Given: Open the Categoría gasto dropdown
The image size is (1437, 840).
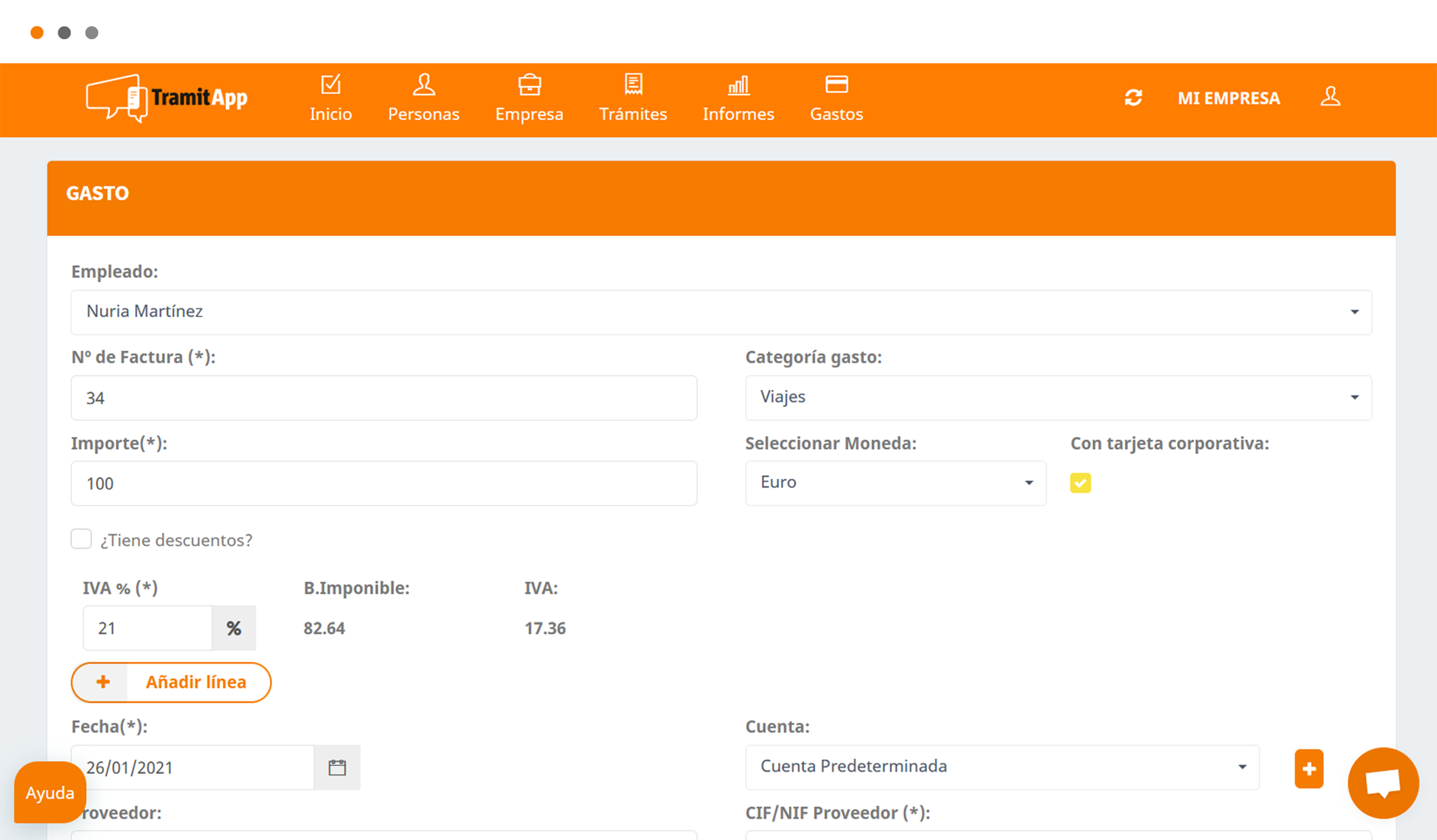Looking at the screenshot, I should tap(1058, 397).
